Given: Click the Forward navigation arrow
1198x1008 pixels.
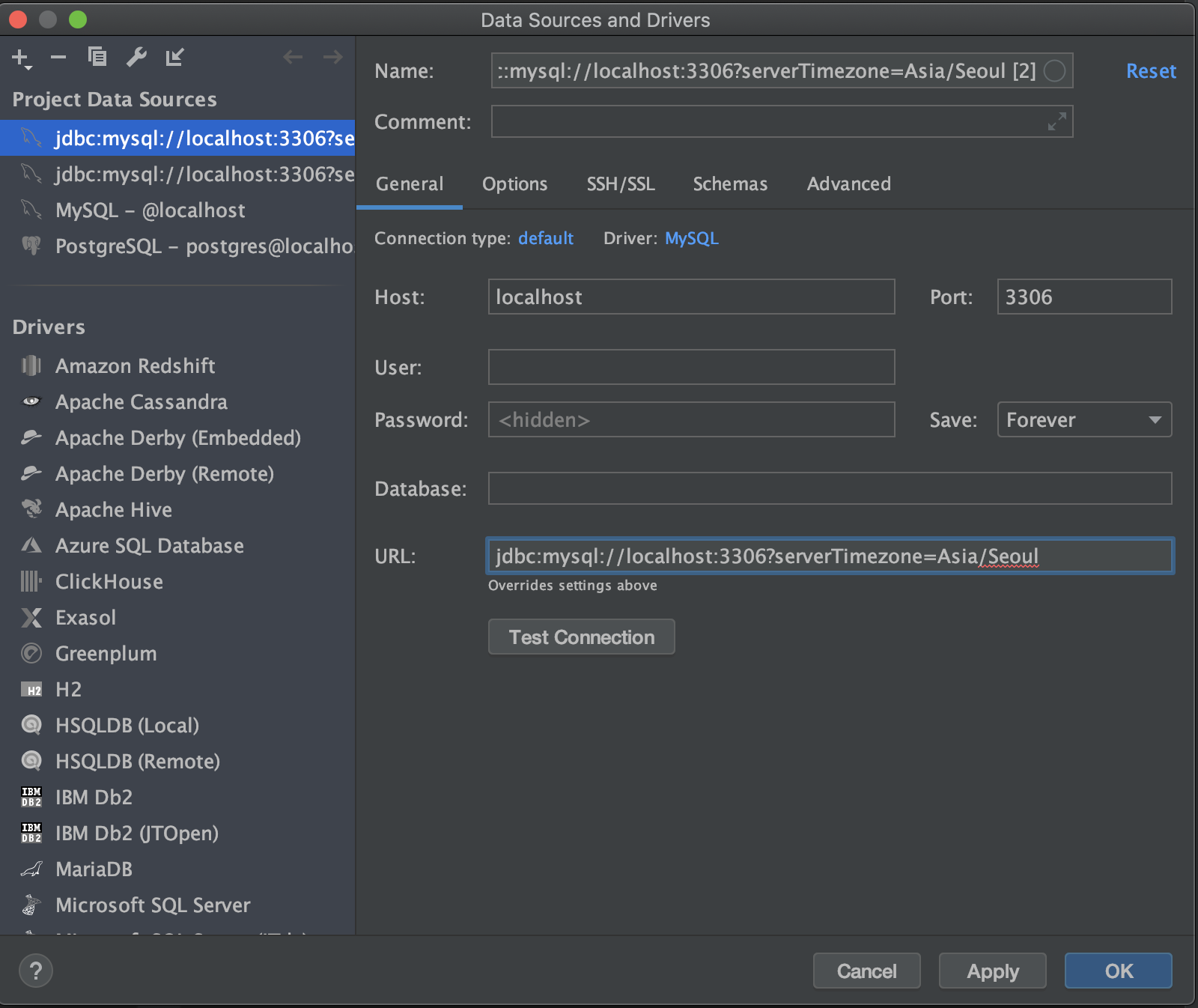Looking at the screenshot, I should (x=332, y=57).
